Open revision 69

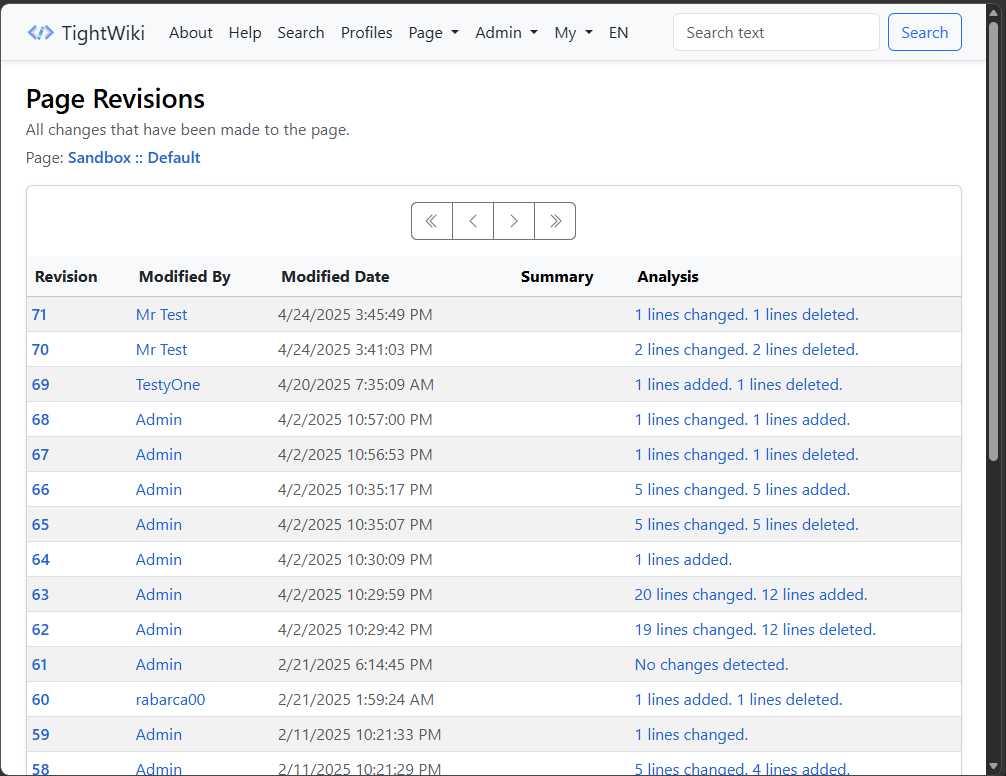tap(40, 385)
